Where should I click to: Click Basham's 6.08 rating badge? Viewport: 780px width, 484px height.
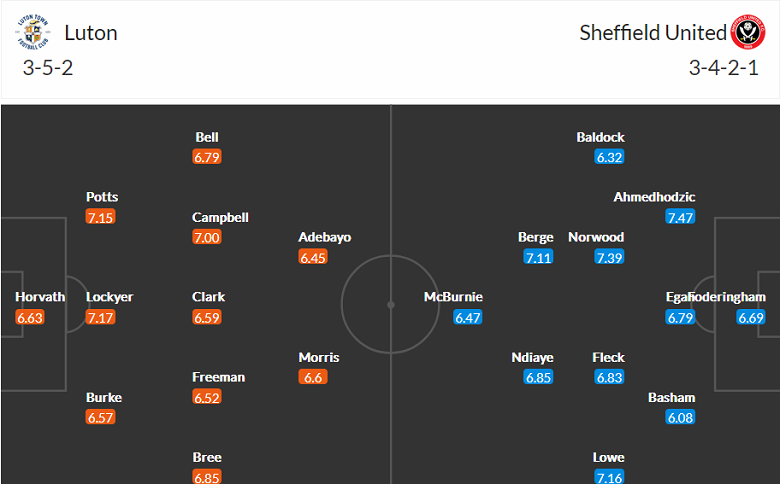coord(680,418)
